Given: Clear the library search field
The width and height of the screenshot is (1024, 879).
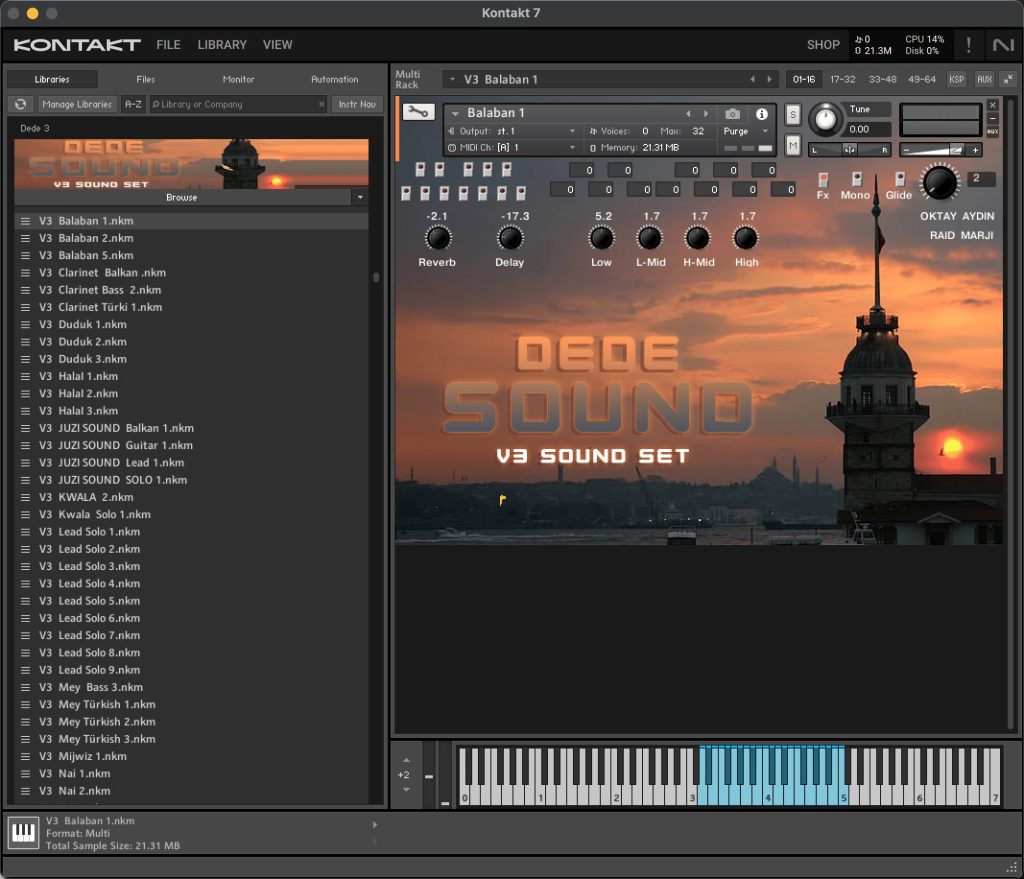Looking at the screenshot, I should [321, 104].
